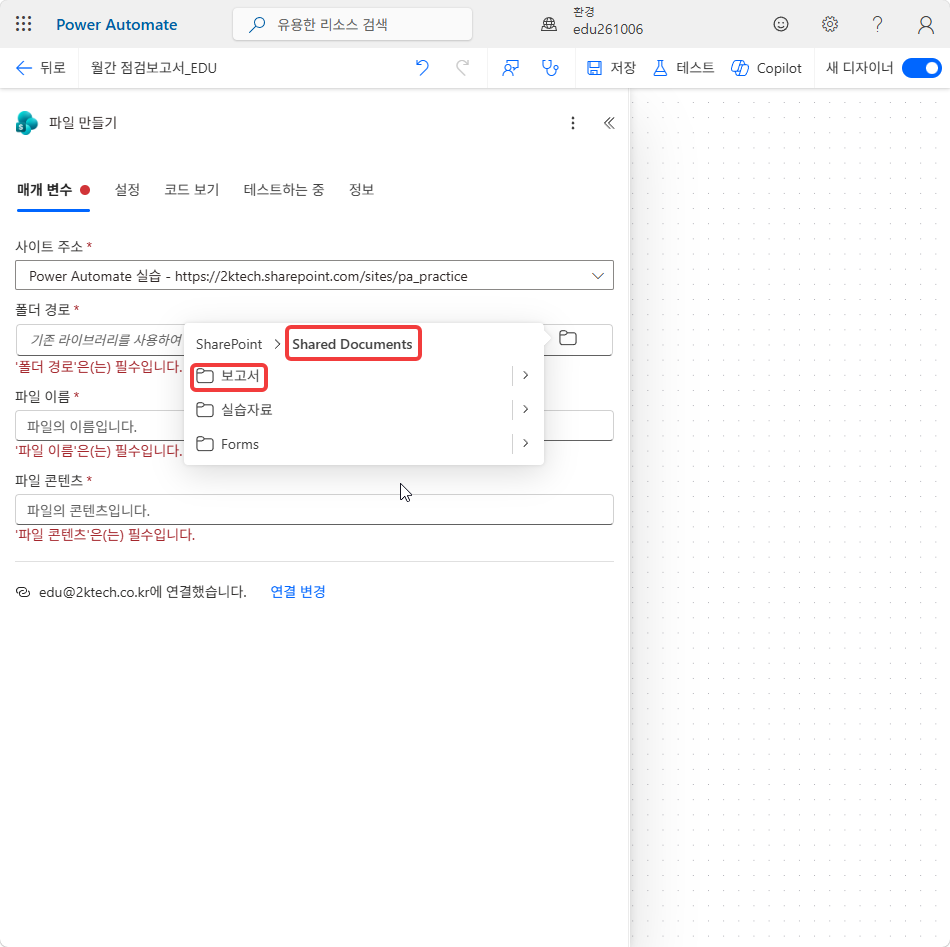Go back with the 뒤로 button
This screenshot has width=950, height=947.
click(41, 68)
